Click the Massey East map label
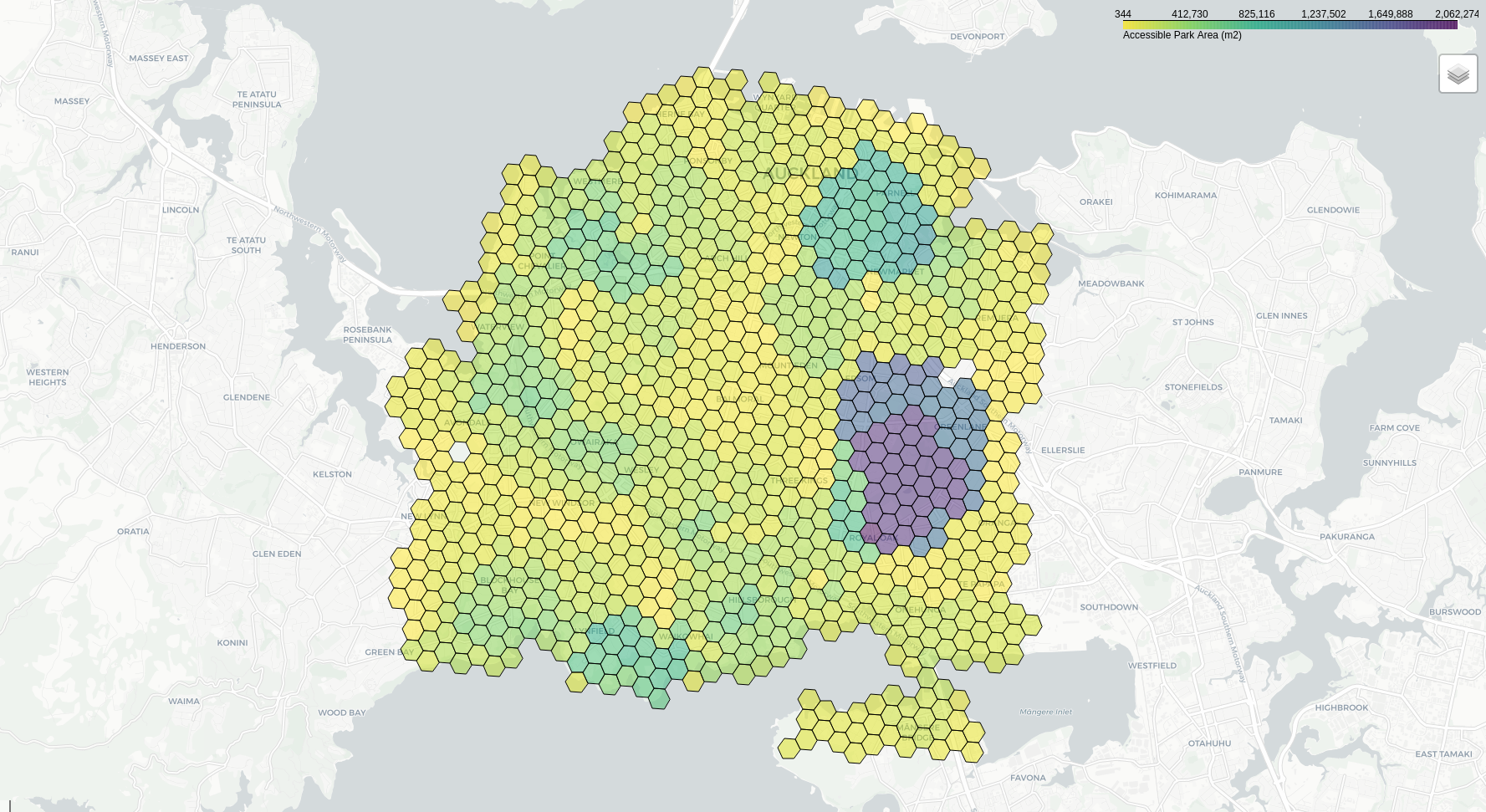This screenshot has width=1486, height=812. 159,59
